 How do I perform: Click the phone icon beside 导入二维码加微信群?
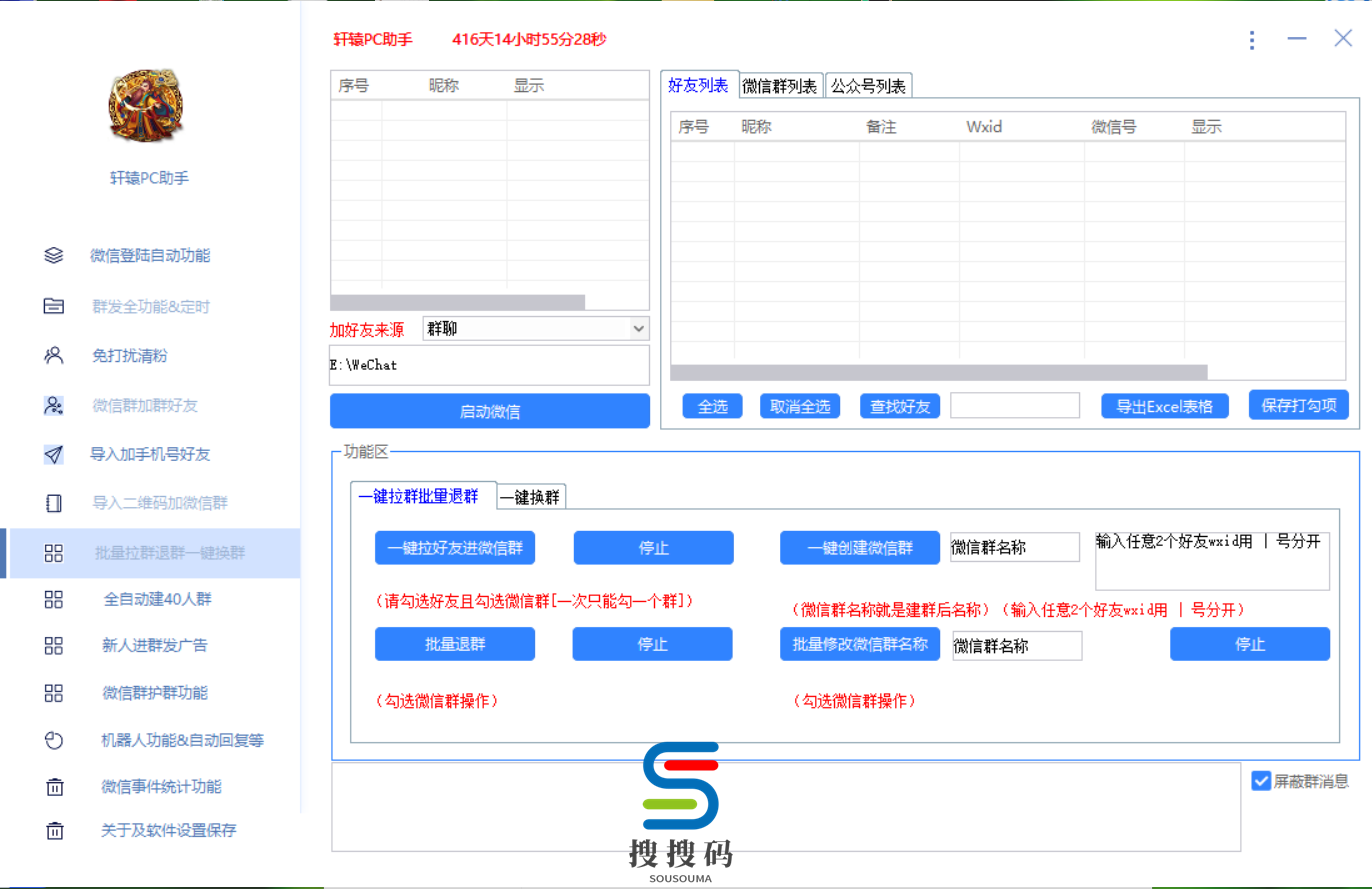click(54, 503)
